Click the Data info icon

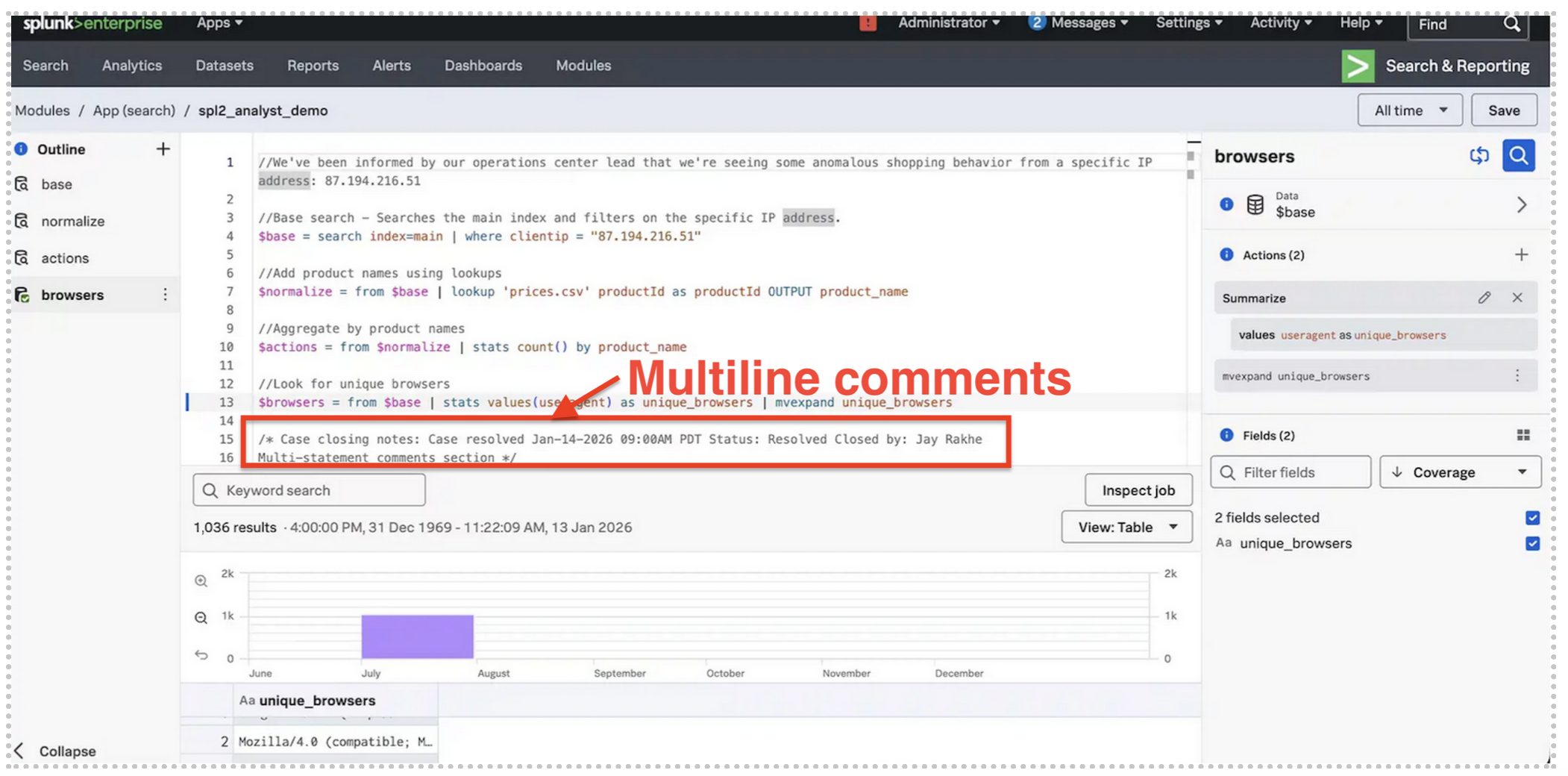pyautogui.click(x=1226, y=204)
